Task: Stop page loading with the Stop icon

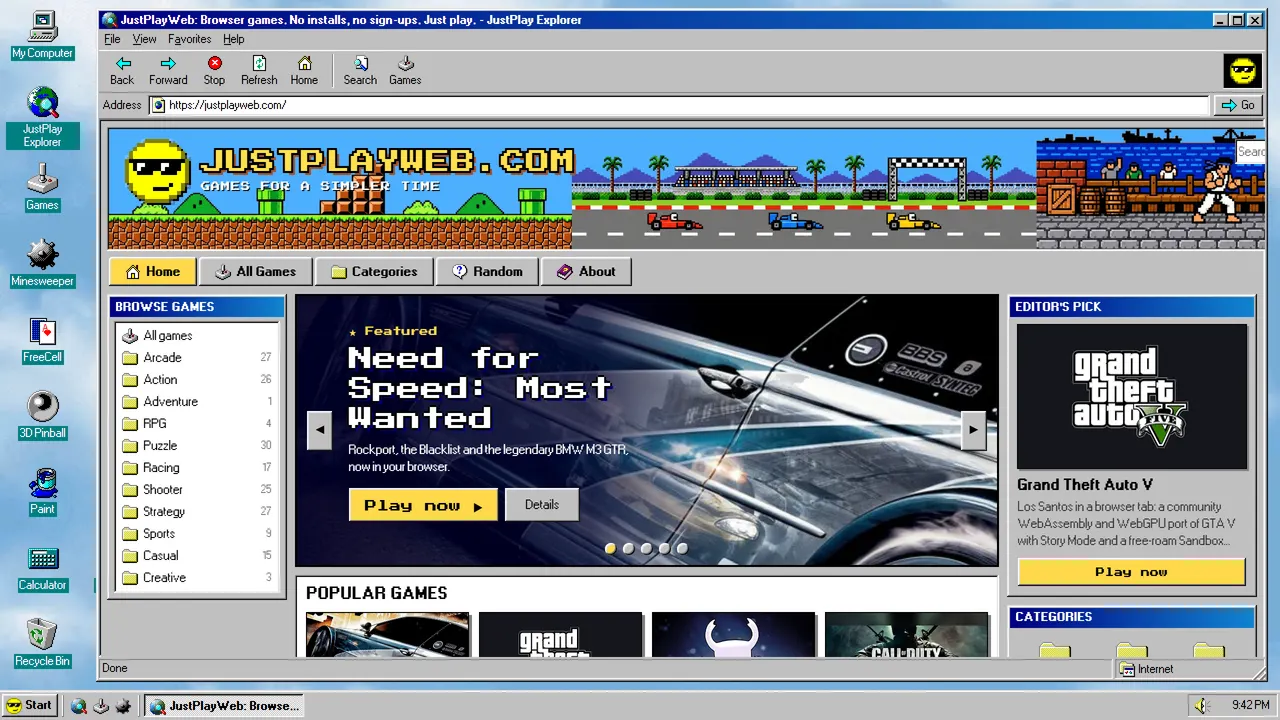Action: (x=214, y=70)
